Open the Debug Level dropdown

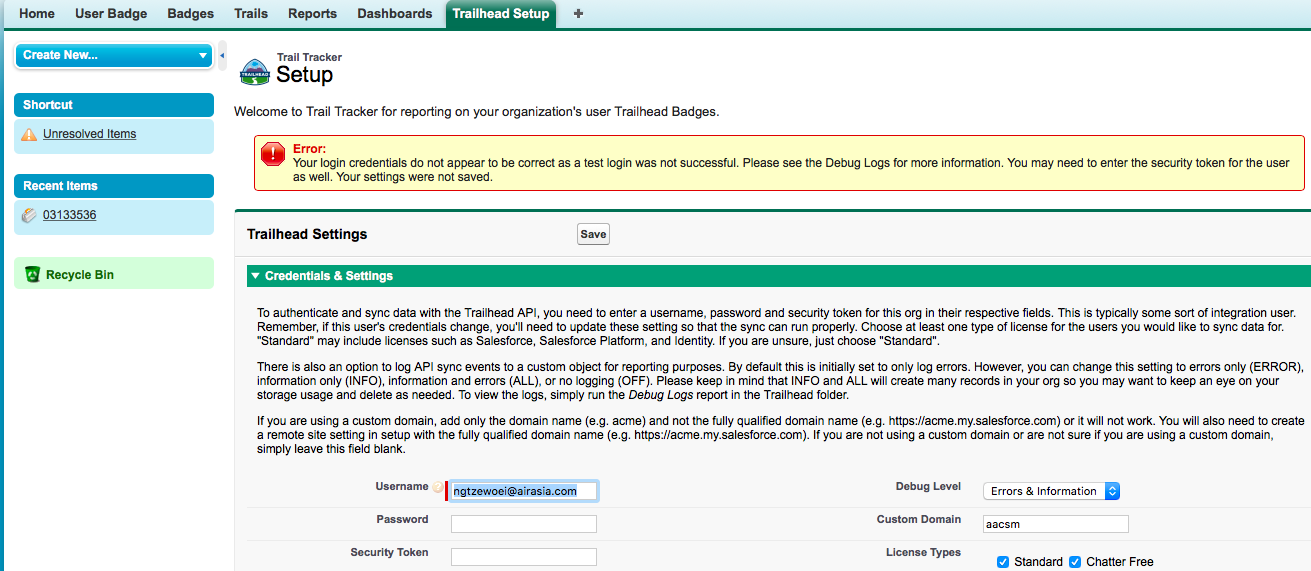pyautogui.click(x=1052, y=491)
